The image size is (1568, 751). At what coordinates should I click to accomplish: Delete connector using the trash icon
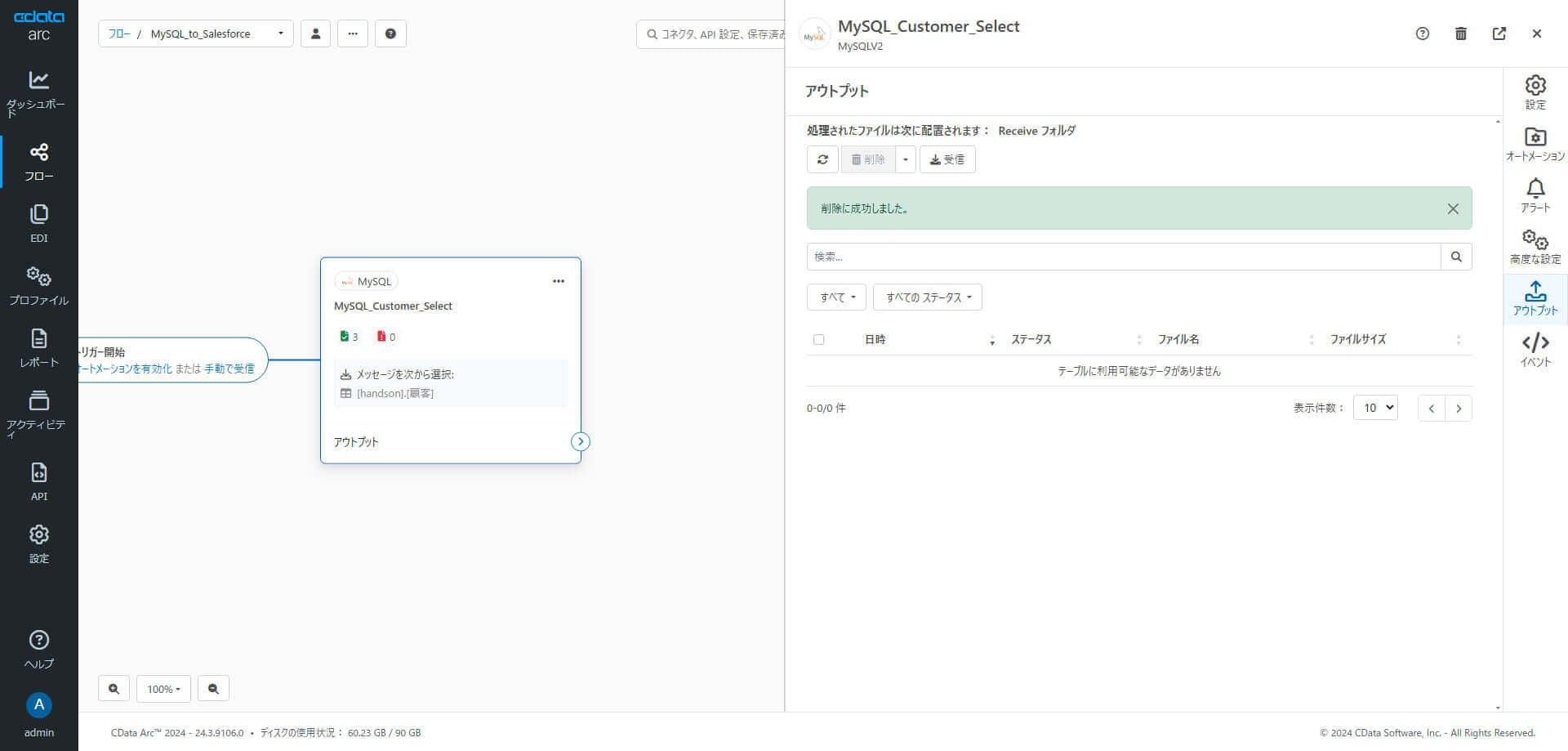coord(1461,34)
